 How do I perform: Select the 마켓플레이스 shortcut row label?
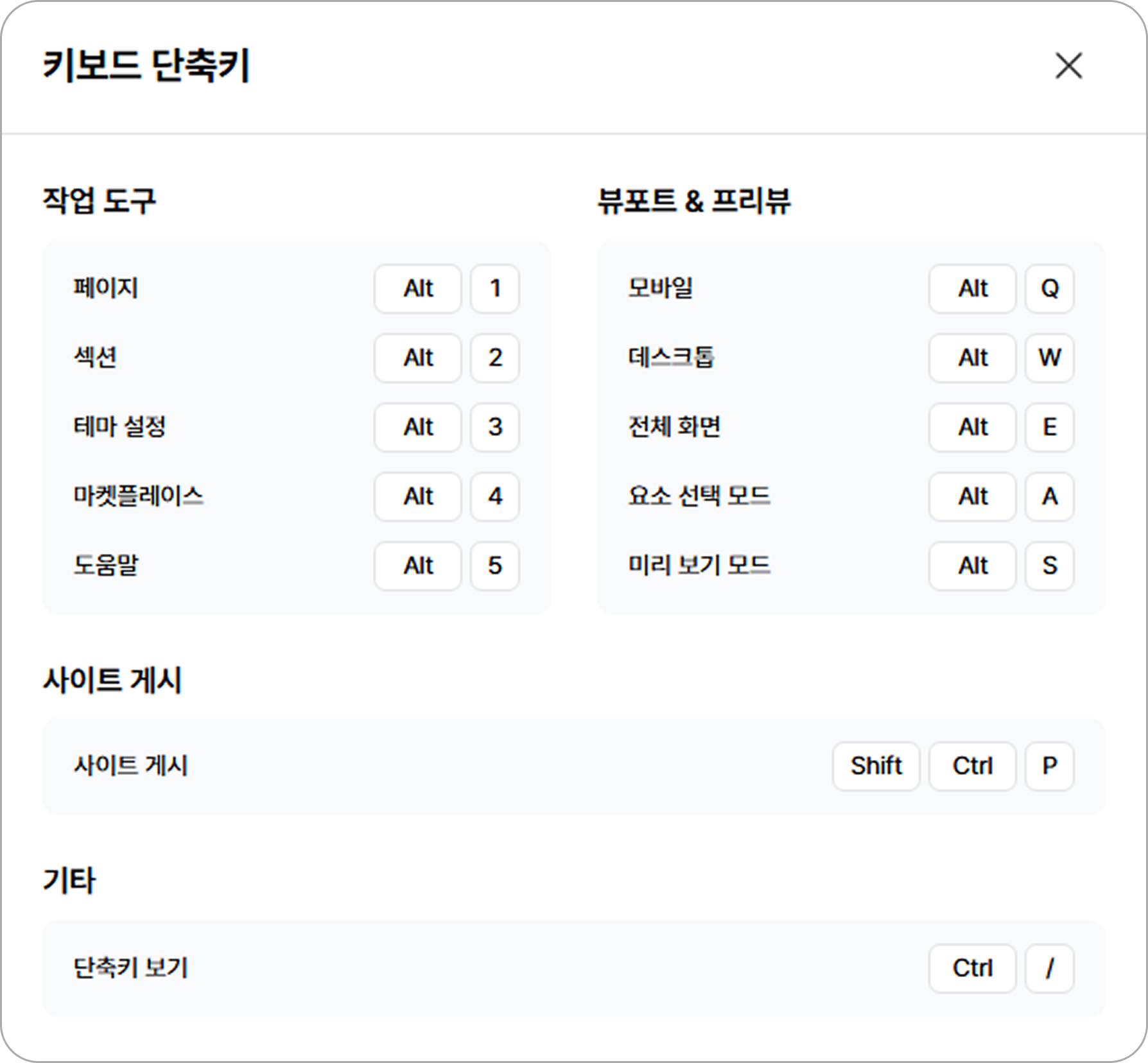point(139,496)
